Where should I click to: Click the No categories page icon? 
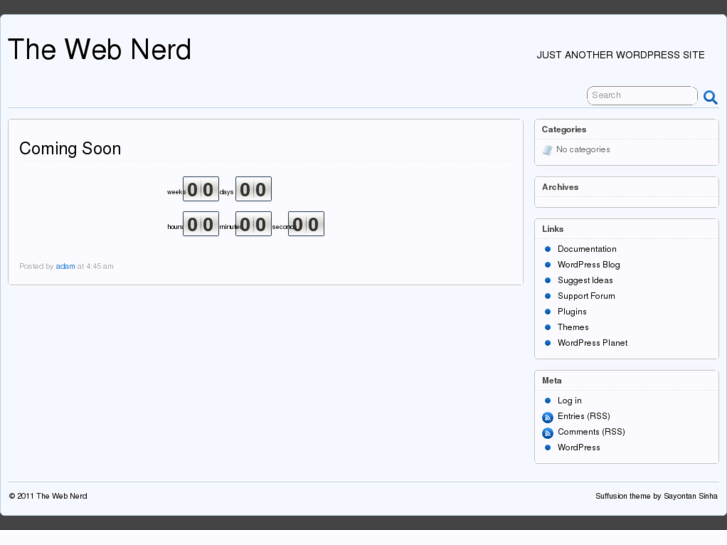pyautogui.click(x=548, y=150)
